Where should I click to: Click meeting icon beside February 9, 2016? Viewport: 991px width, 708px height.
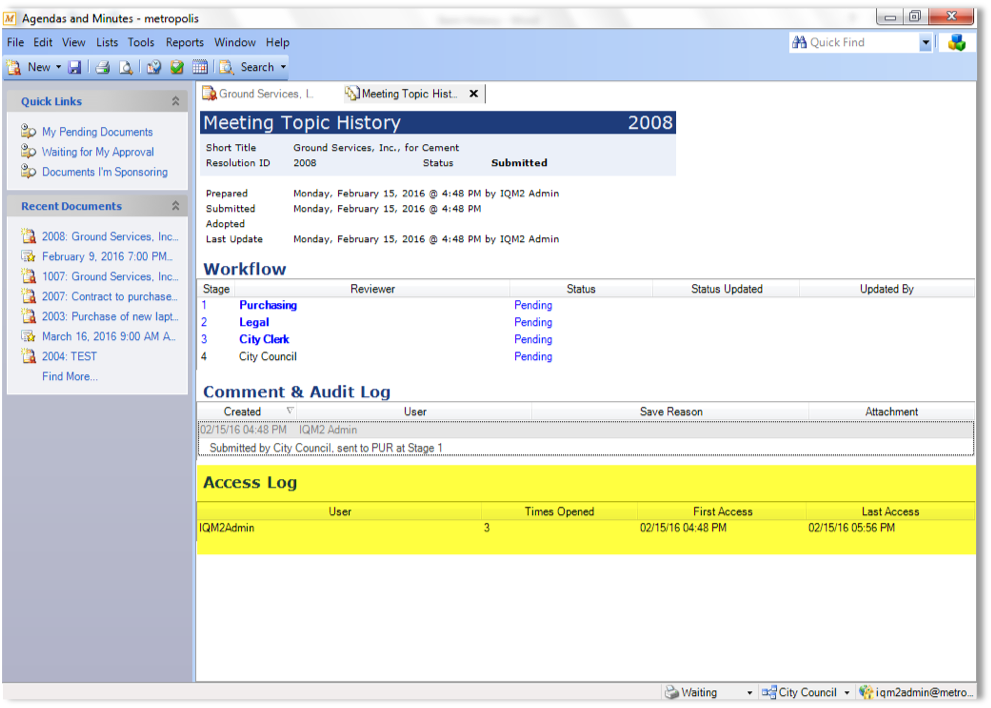(x=28, y=256)
